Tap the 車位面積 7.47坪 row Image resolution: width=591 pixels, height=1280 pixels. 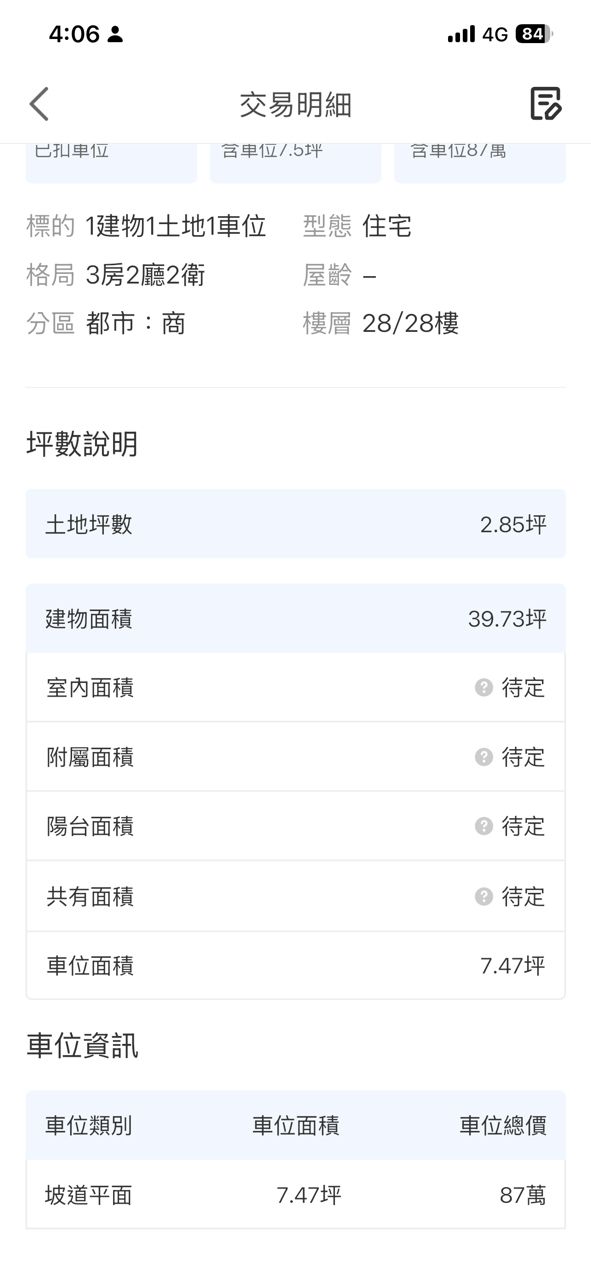(296, 965)
